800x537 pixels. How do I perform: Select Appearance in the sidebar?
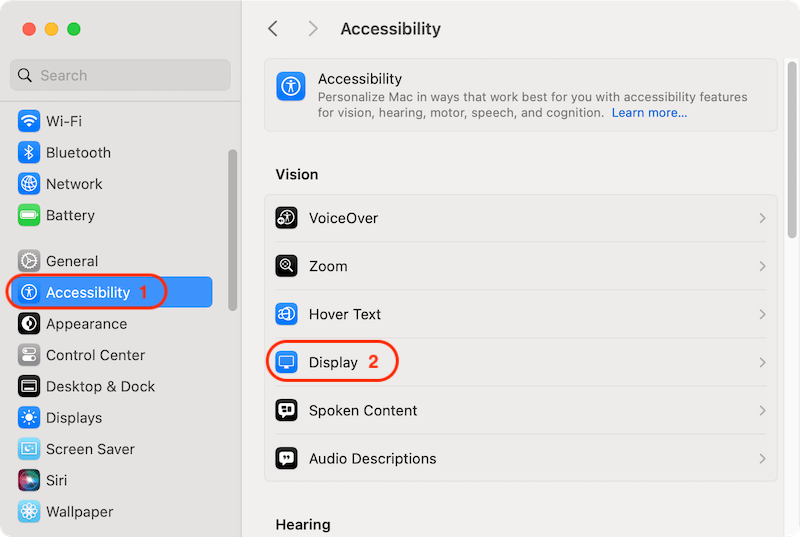86,324
